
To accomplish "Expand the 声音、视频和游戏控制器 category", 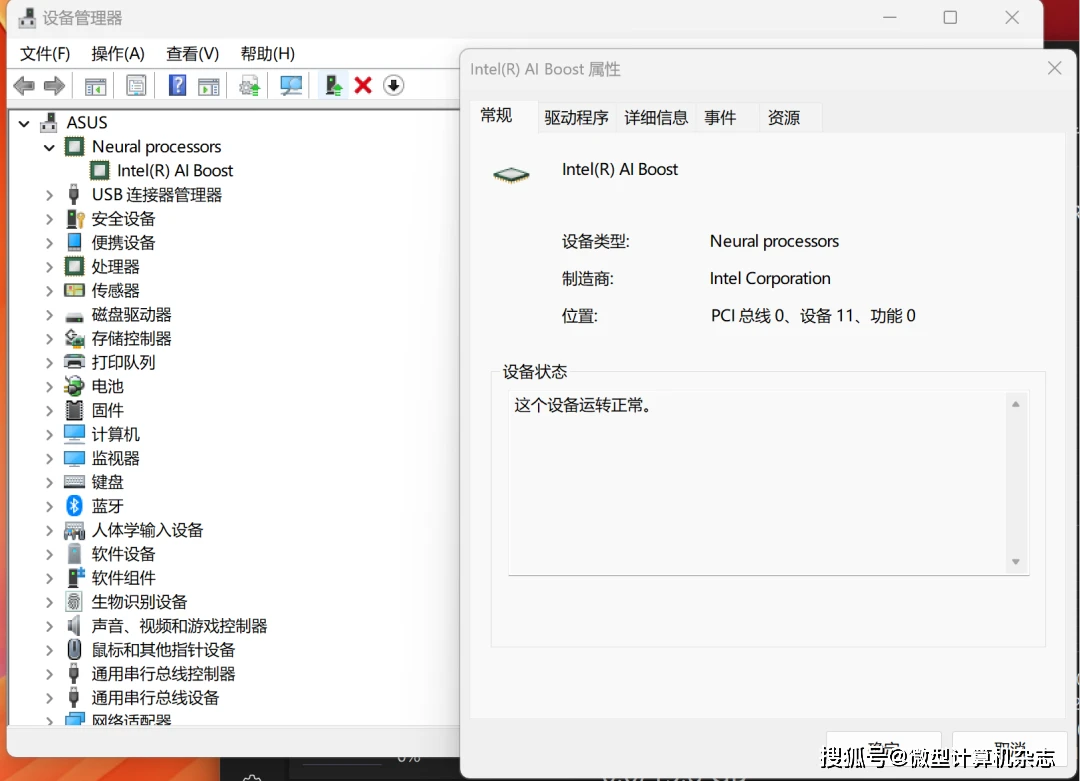I will (49, 626).
